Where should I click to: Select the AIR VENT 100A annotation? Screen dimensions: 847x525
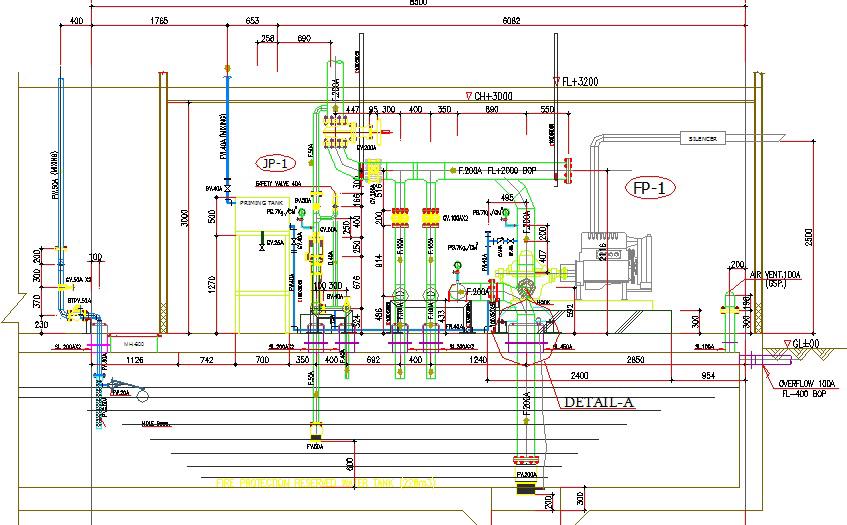[x=775, y=275]
